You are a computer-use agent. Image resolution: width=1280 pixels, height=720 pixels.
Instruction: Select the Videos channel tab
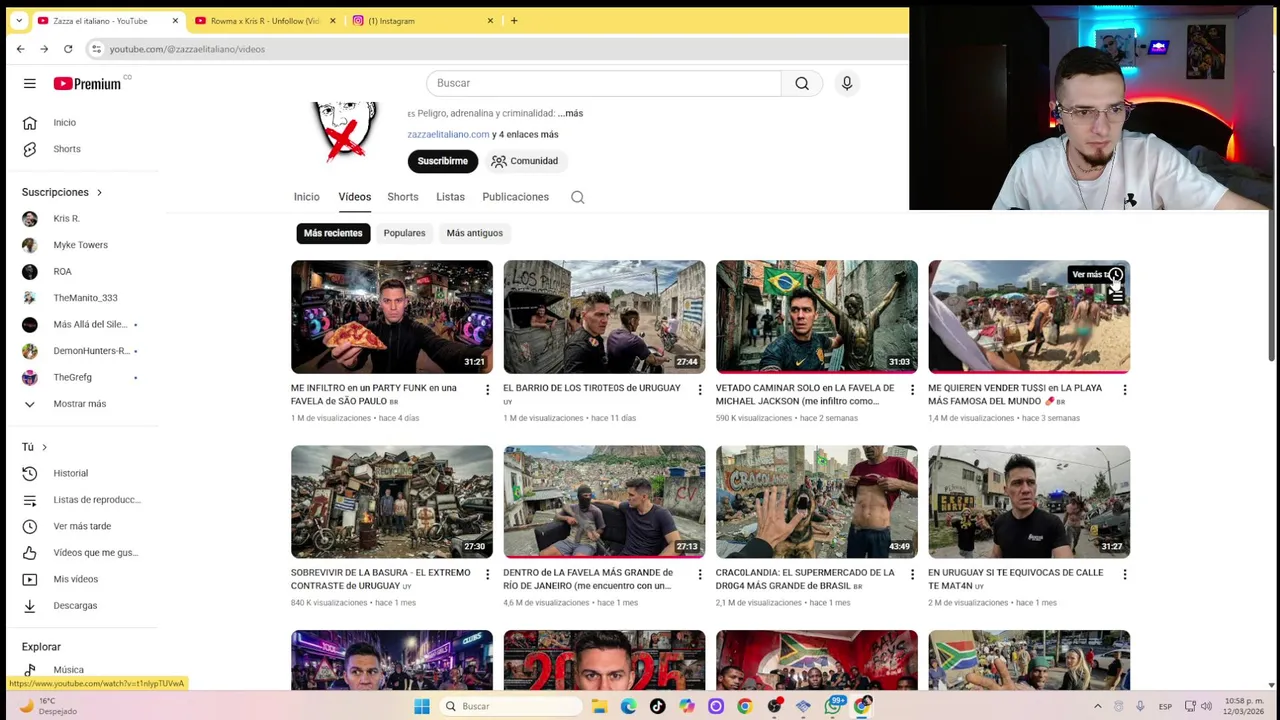354,197
